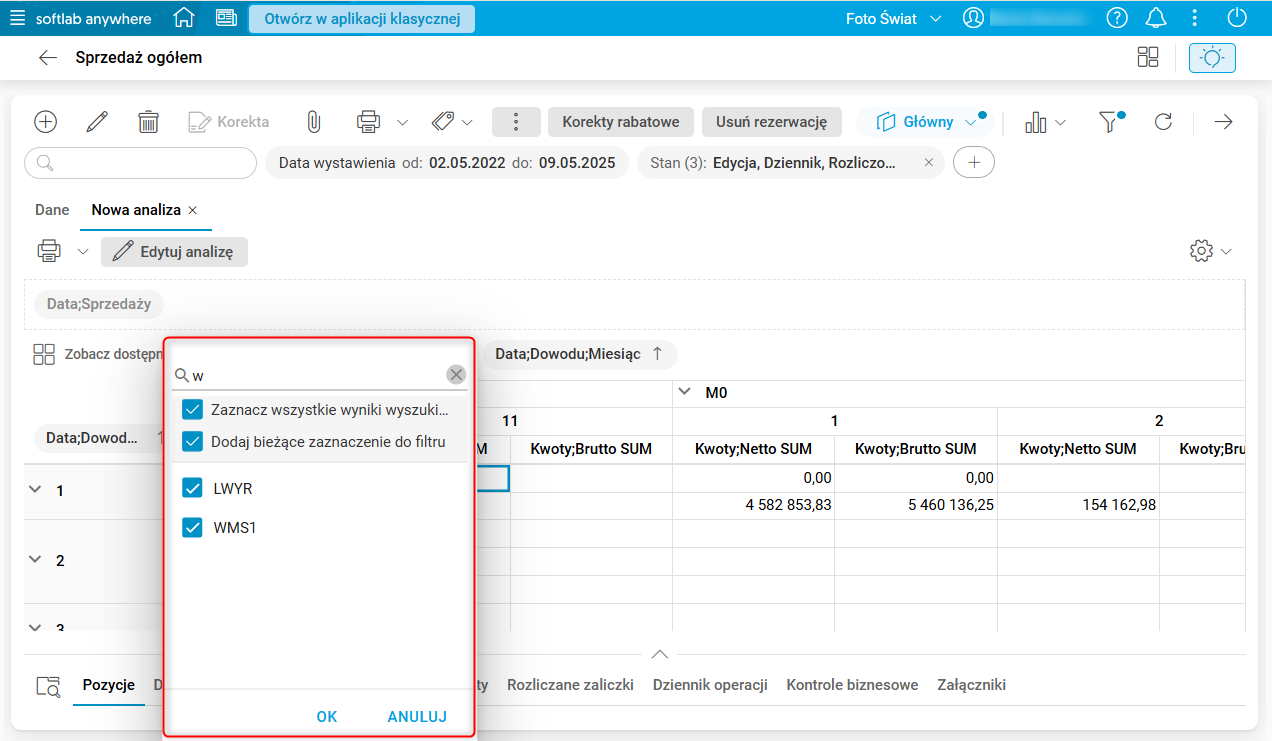This screenshot has width=1272, height=741.
Task: Open the analysis printer dropdown arrow
Action: click(83, 252)
